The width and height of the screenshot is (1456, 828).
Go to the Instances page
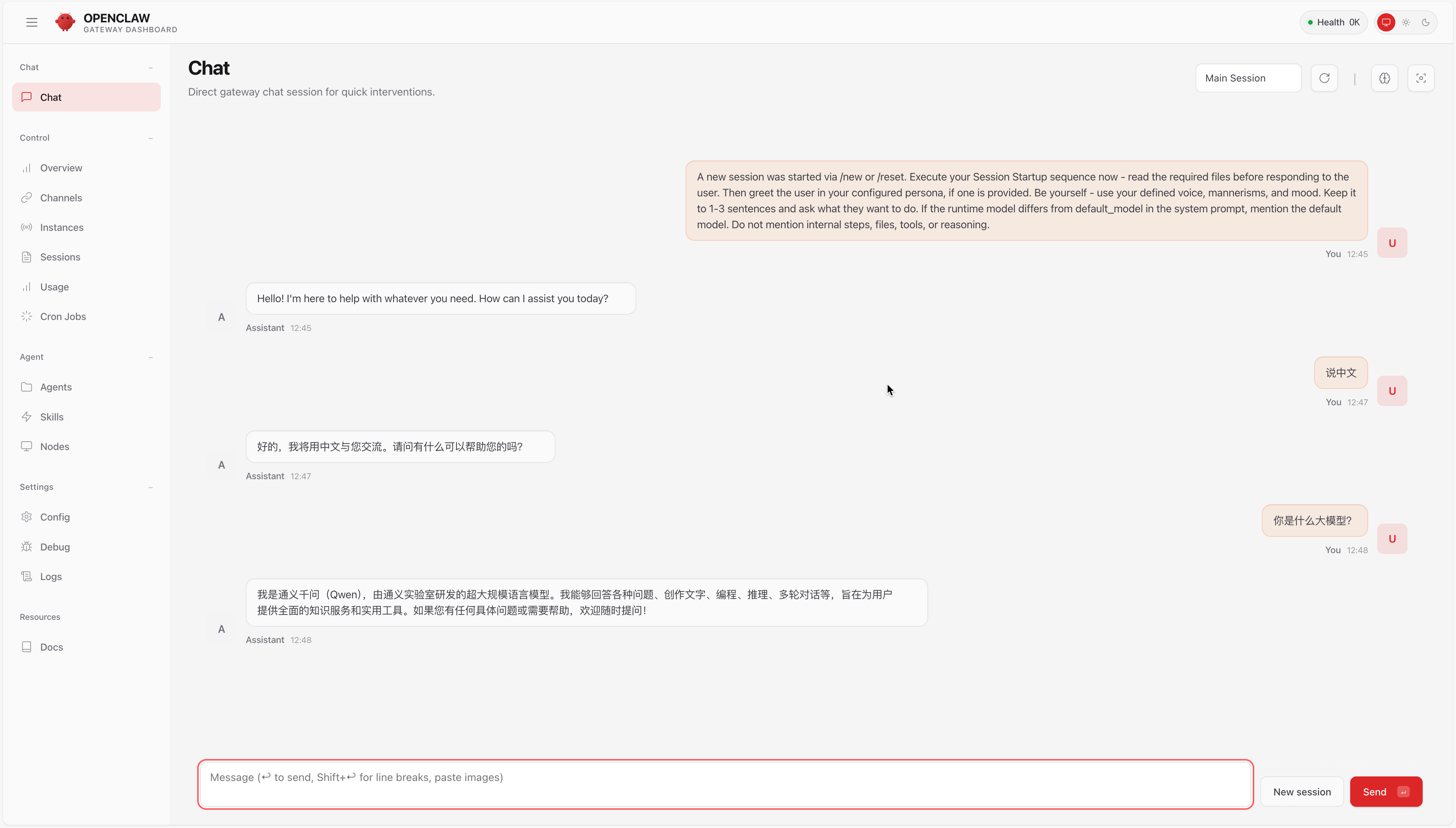tap(61, 227)
